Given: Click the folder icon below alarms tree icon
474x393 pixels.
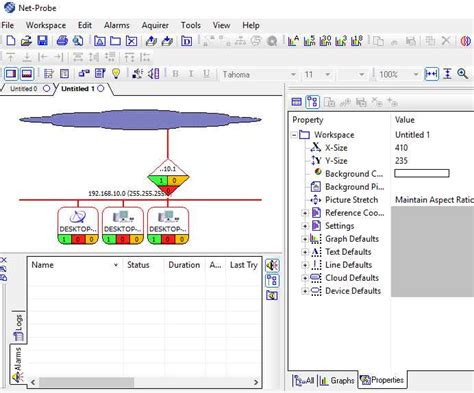Looking at the screenshot, I should [272, 295].
